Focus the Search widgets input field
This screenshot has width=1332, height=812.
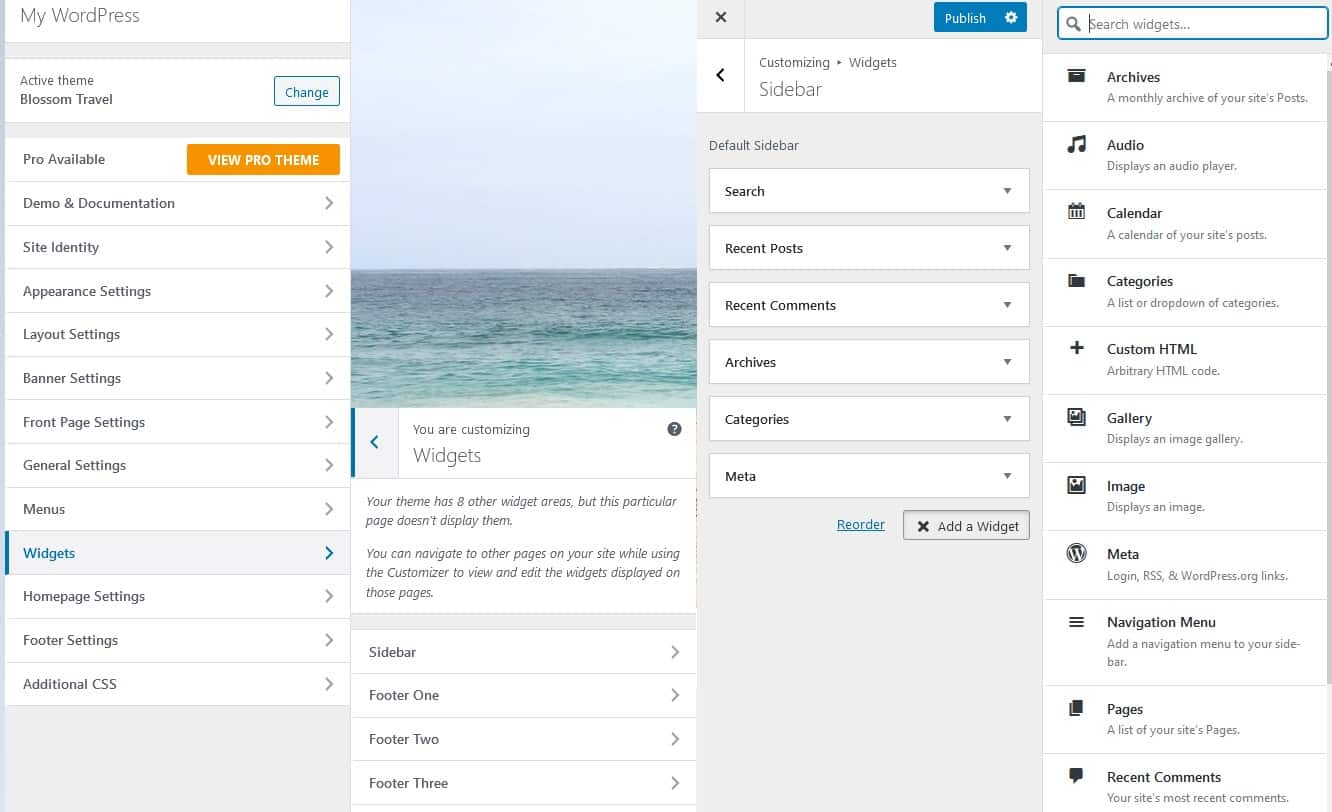coord(1192,24)
